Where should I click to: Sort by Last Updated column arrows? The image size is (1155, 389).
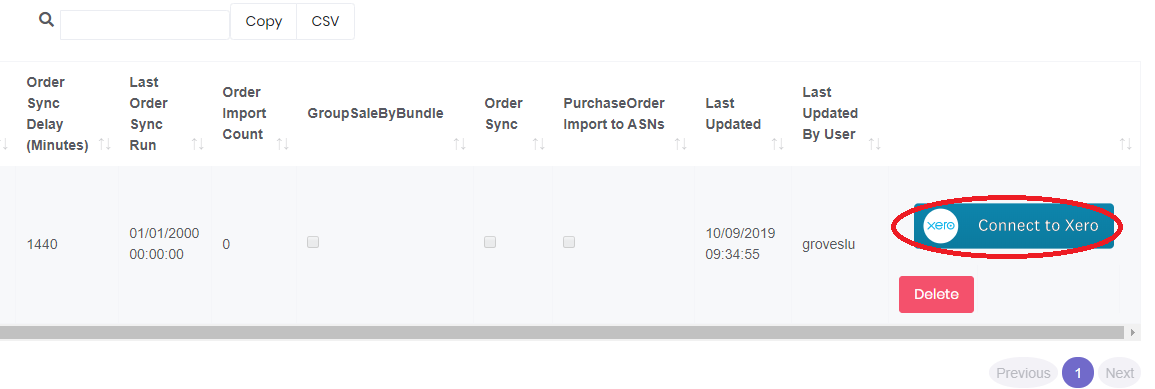click(x=778, y=144)
